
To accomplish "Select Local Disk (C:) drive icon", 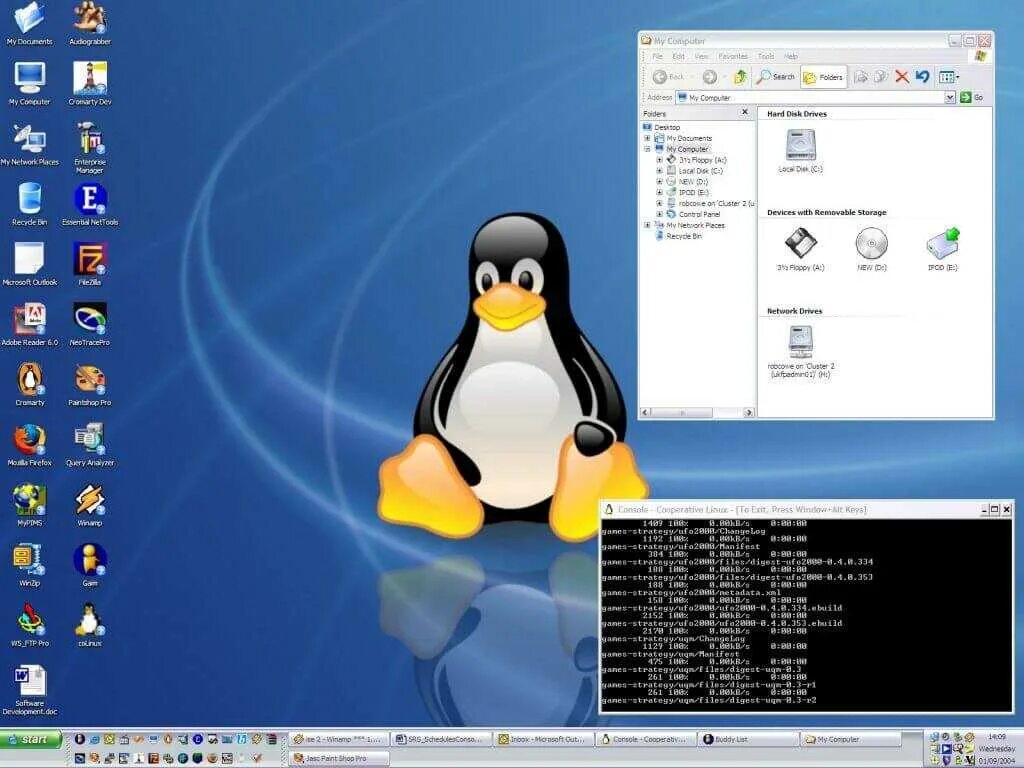I will [801, 151].
